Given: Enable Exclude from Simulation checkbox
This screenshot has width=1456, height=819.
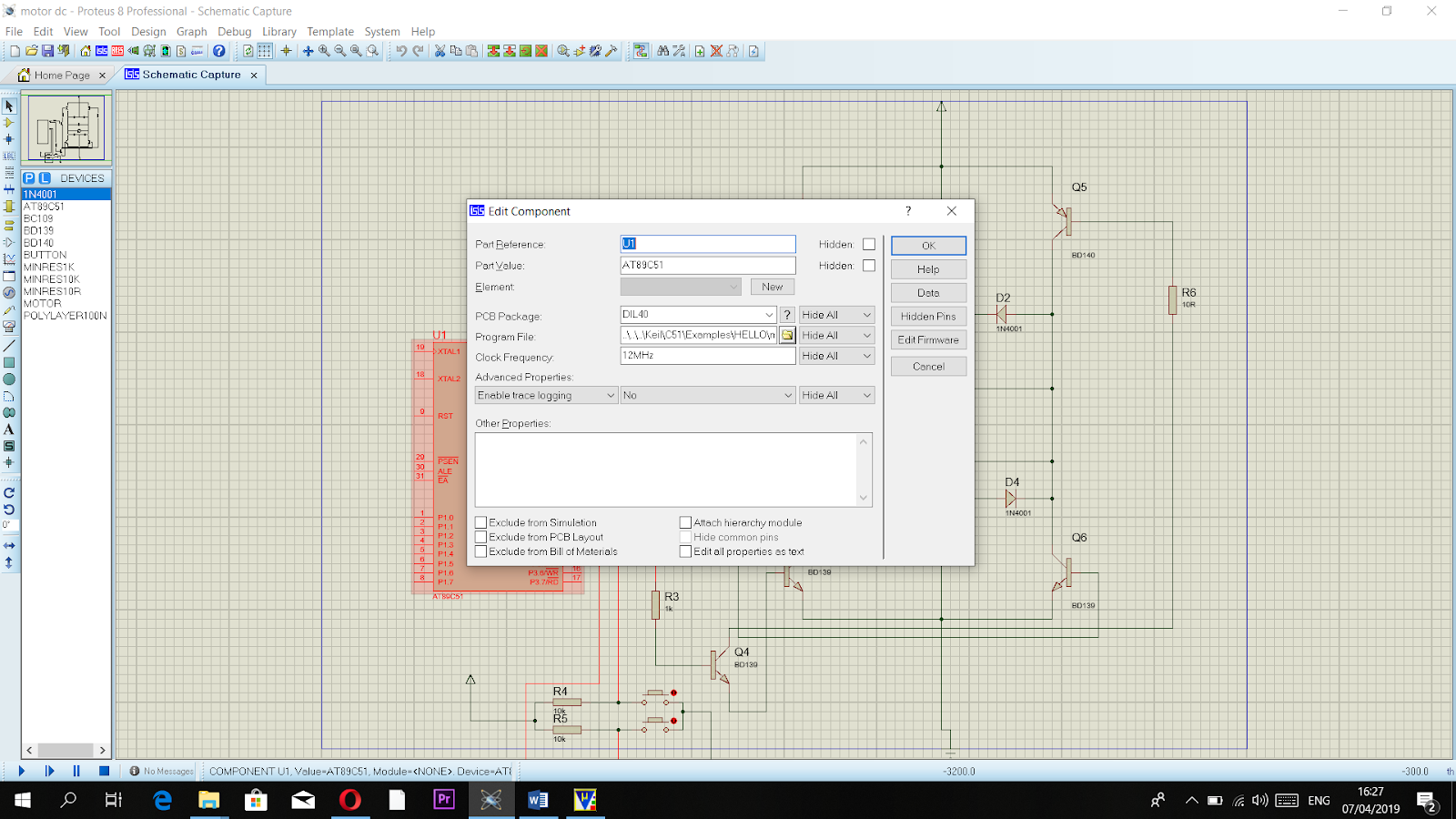Looking at the screenshot, I should (x=481, y=522).
